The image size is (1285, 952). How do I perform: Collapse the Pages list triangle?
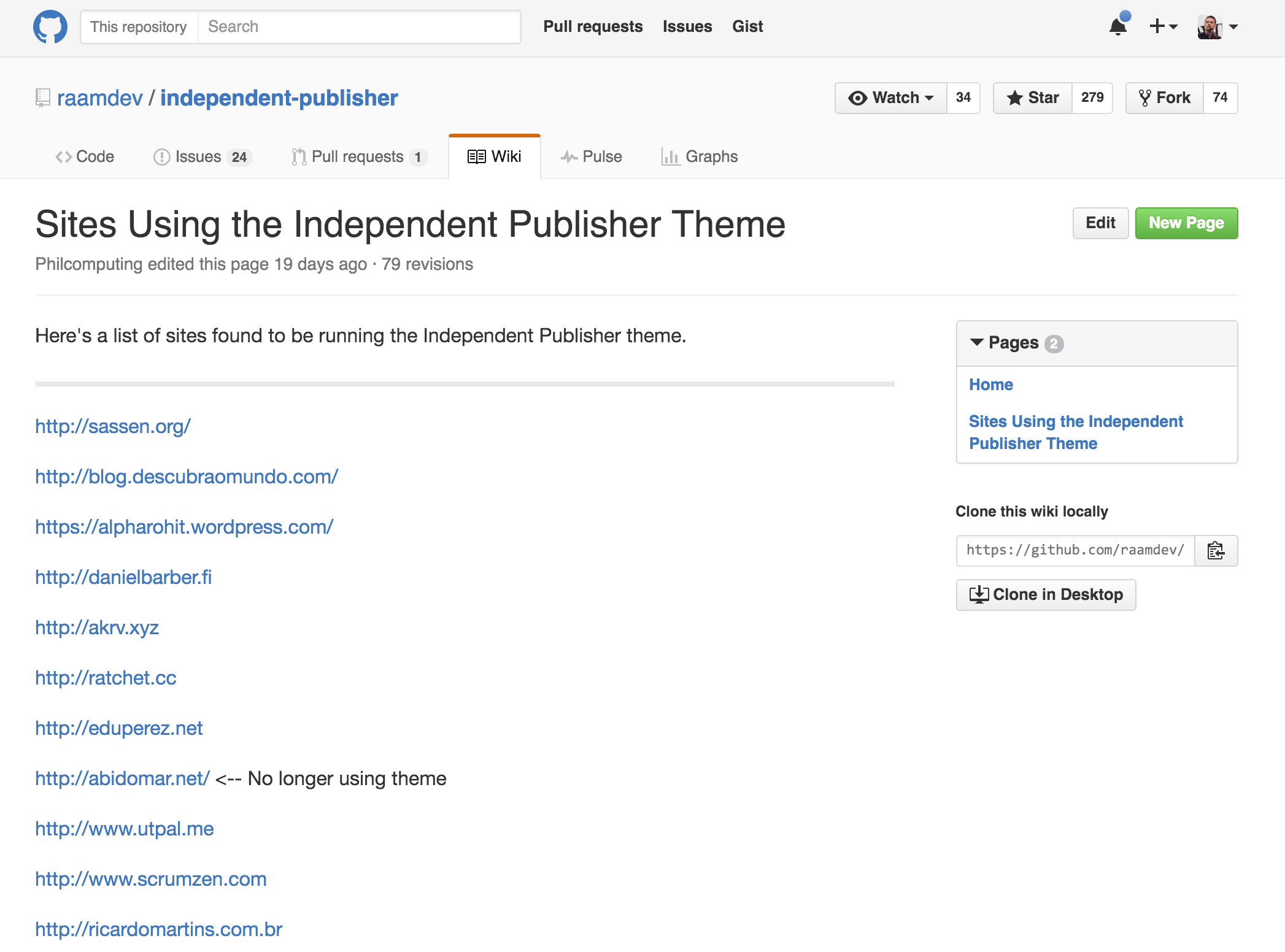click(x=976, y=342)
